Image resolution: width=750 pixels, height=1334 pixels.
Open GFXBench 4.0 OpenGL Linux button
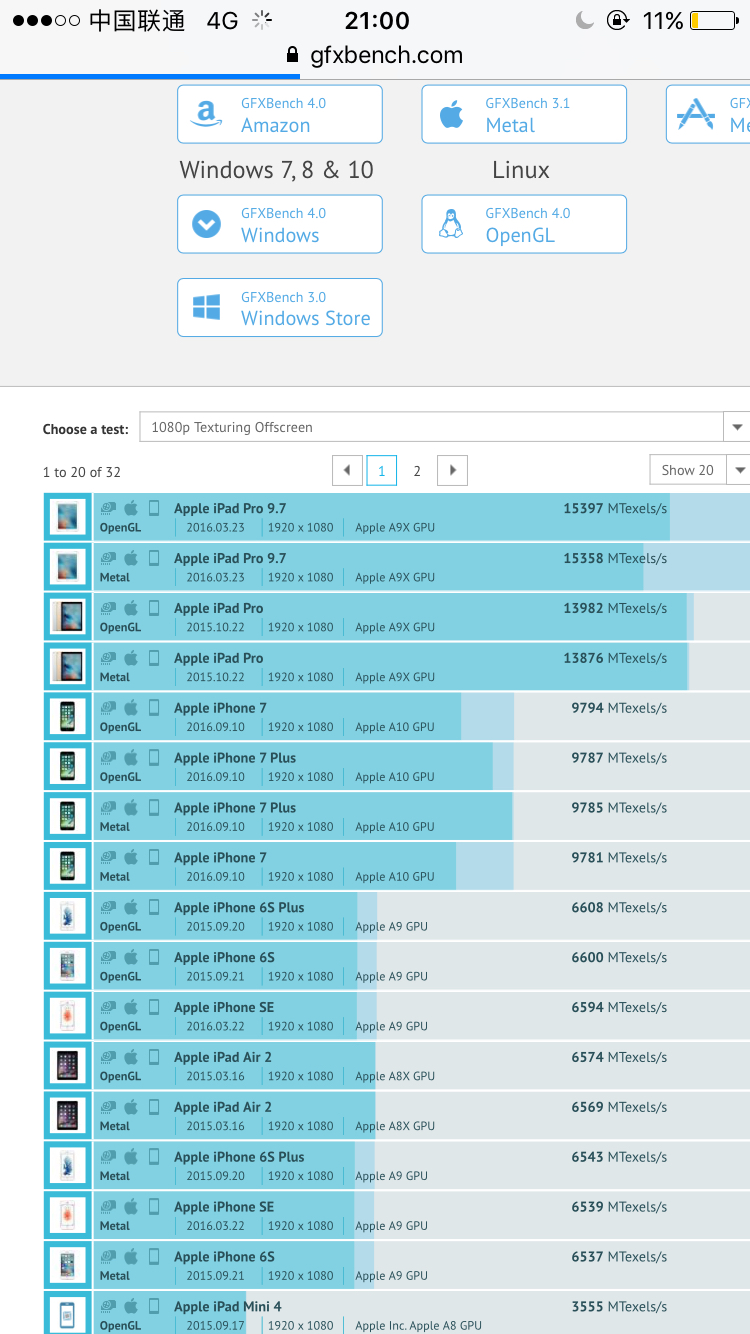[524, 224]
